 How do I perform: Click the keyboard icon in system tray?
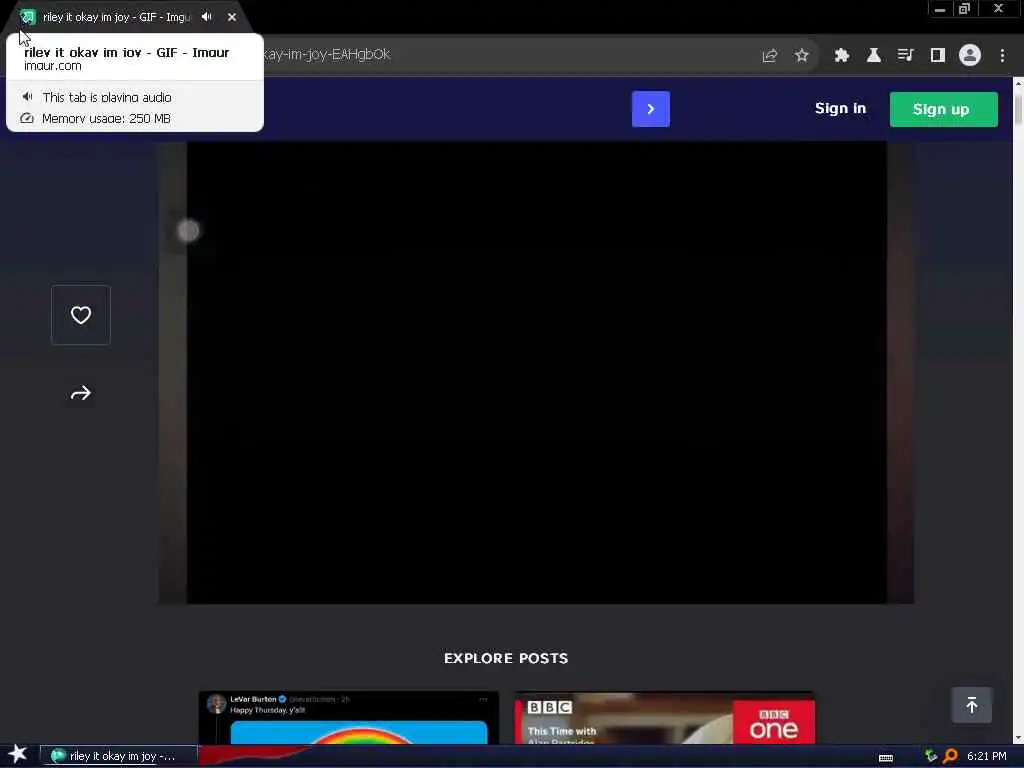pos(886,757)
